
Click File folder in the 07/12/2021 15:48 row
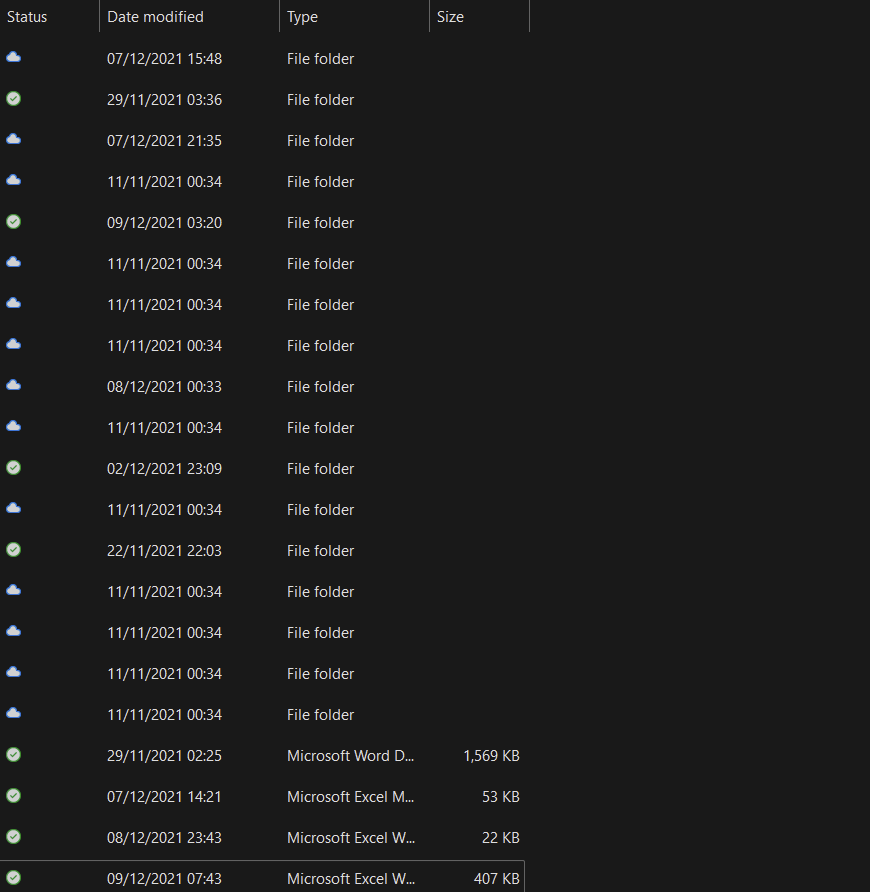[x=320, y=59]
